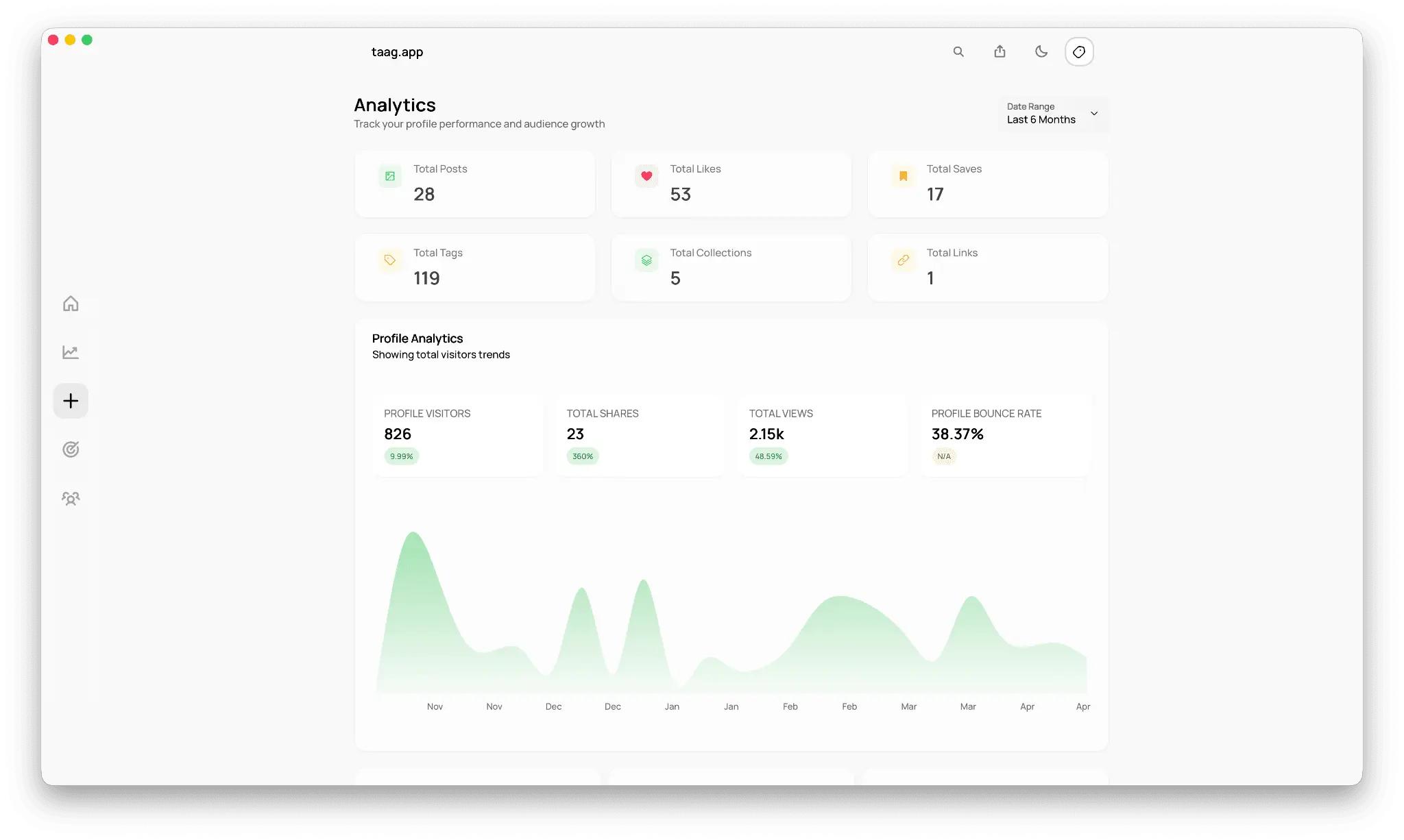Open the Date Range dropdown
Screen dimensions: 1404x840
coord(1053,113)
